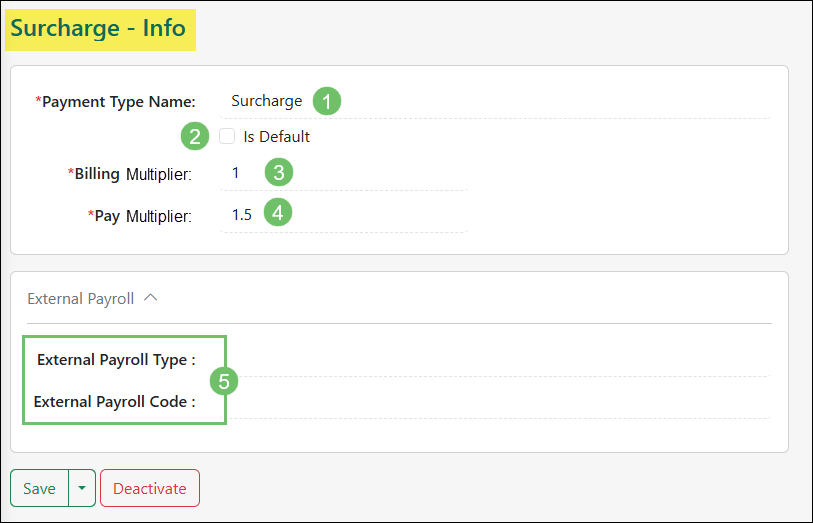Viewport: 813px width, 523px height.
Task: Click the Deactivate button
Action: point(150,488)
